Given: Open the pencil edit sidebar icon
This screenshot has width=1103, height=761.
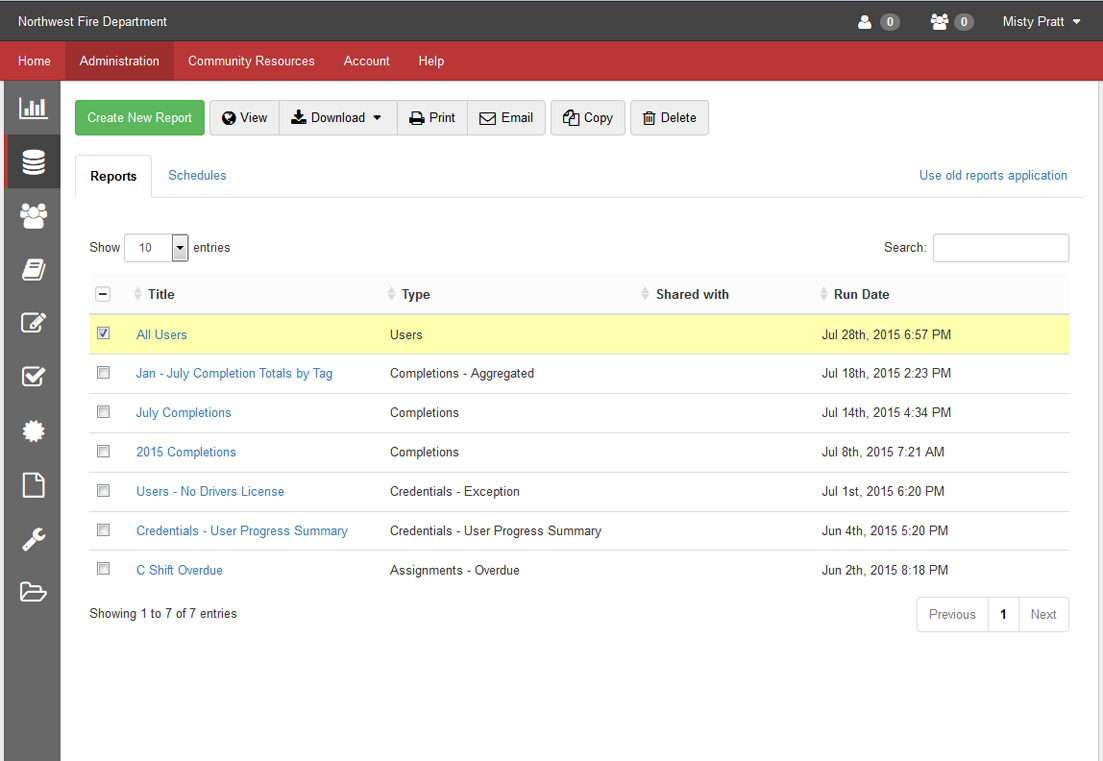Looking at the screenshot, I should 33,323.
